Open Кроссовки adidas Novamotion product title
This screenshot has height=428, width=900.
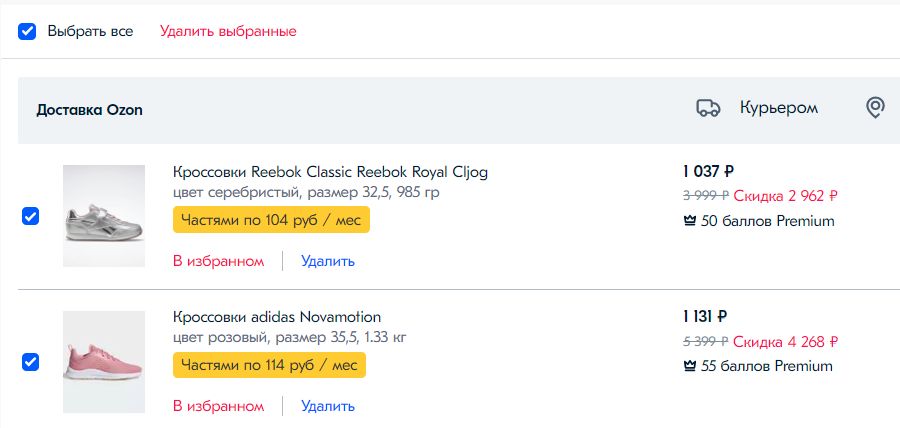277,317
